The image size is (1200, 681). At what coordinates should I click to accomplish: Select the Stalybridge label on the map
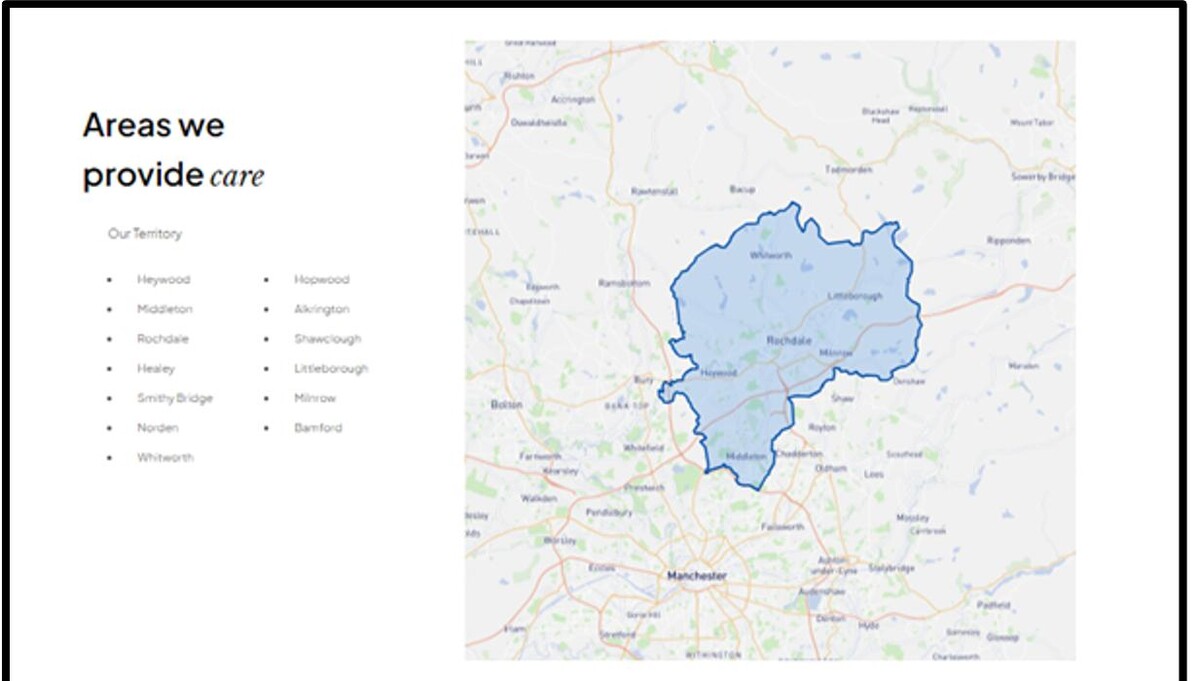coord(891,569)
